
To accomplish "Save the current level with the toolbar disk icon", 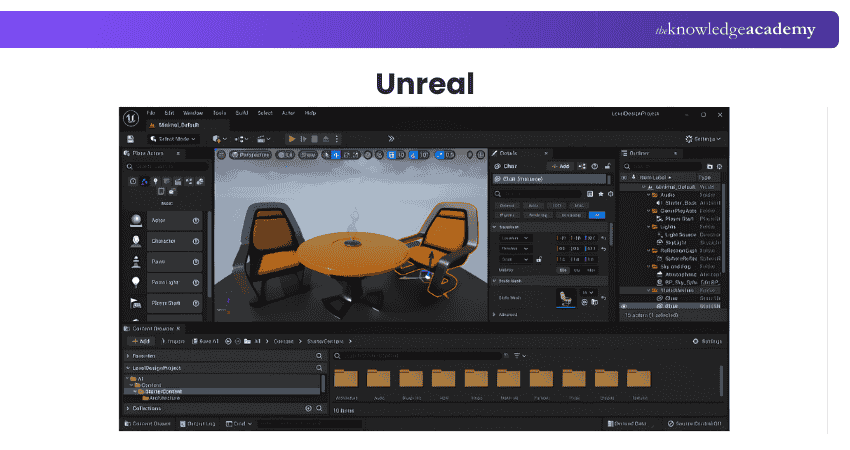I will point(131,139).
